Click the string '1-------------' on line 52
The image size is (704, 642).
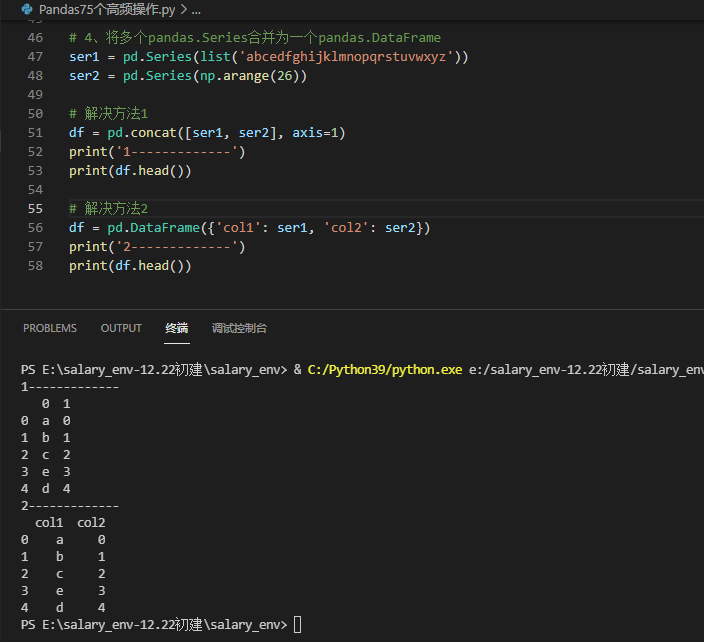tap(177, 152)
